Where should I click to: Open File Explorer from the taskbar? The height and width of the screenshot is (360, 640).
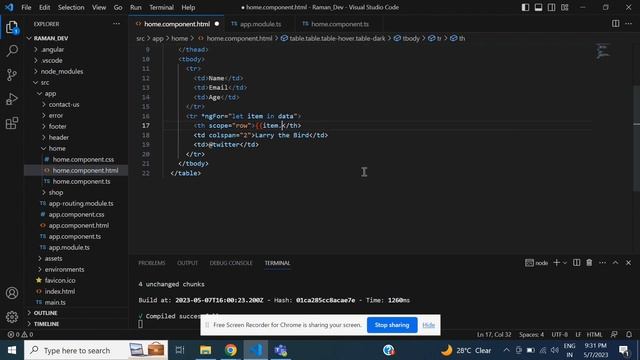tap(205, 350)
